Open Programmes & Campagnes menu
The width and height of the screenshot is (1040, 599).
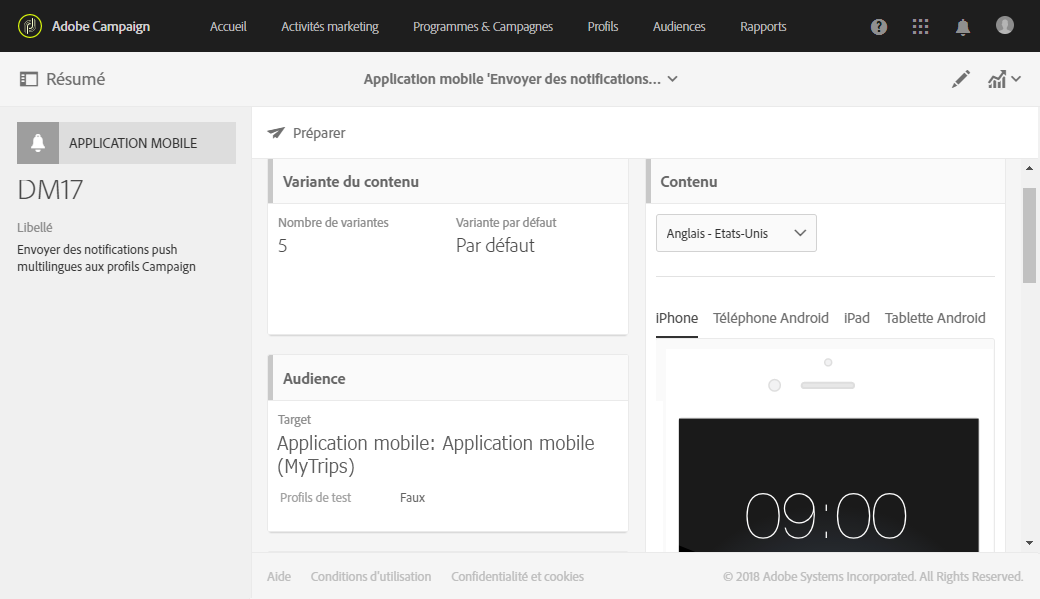tap(483, 27)
